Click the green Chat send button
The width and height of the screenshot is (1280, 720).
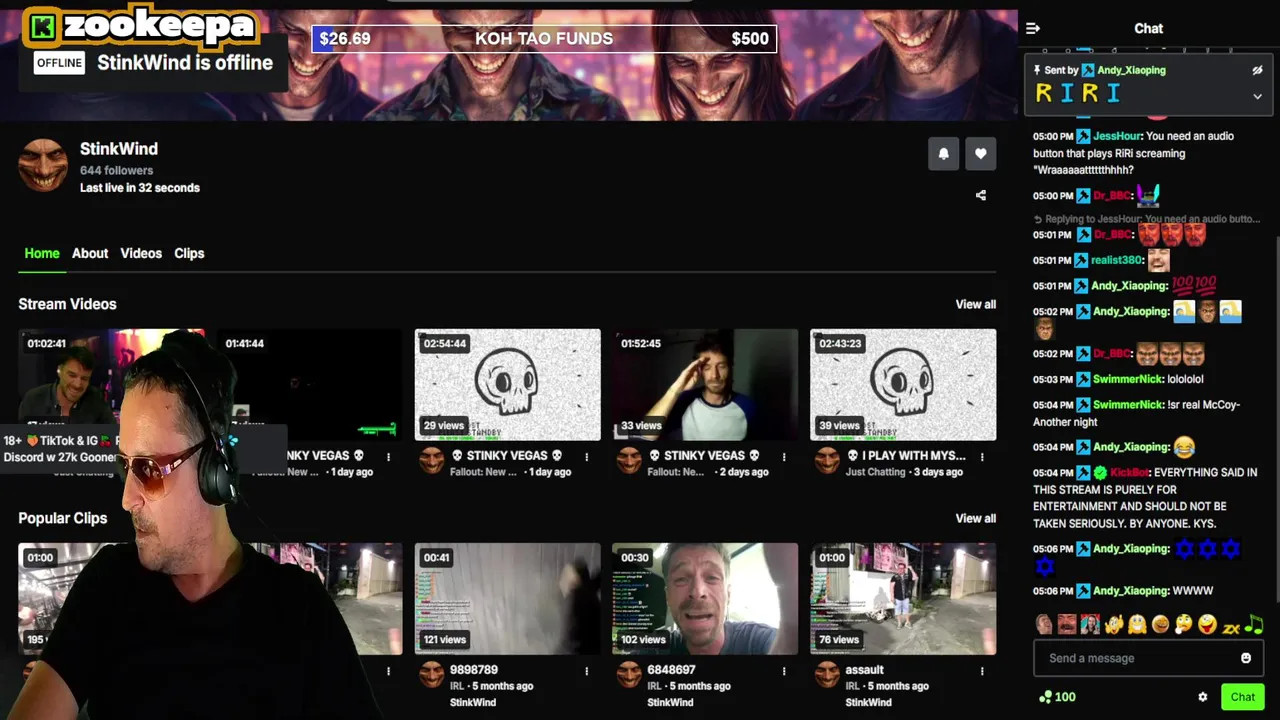pyautogui.click(x=1243, y=697)
